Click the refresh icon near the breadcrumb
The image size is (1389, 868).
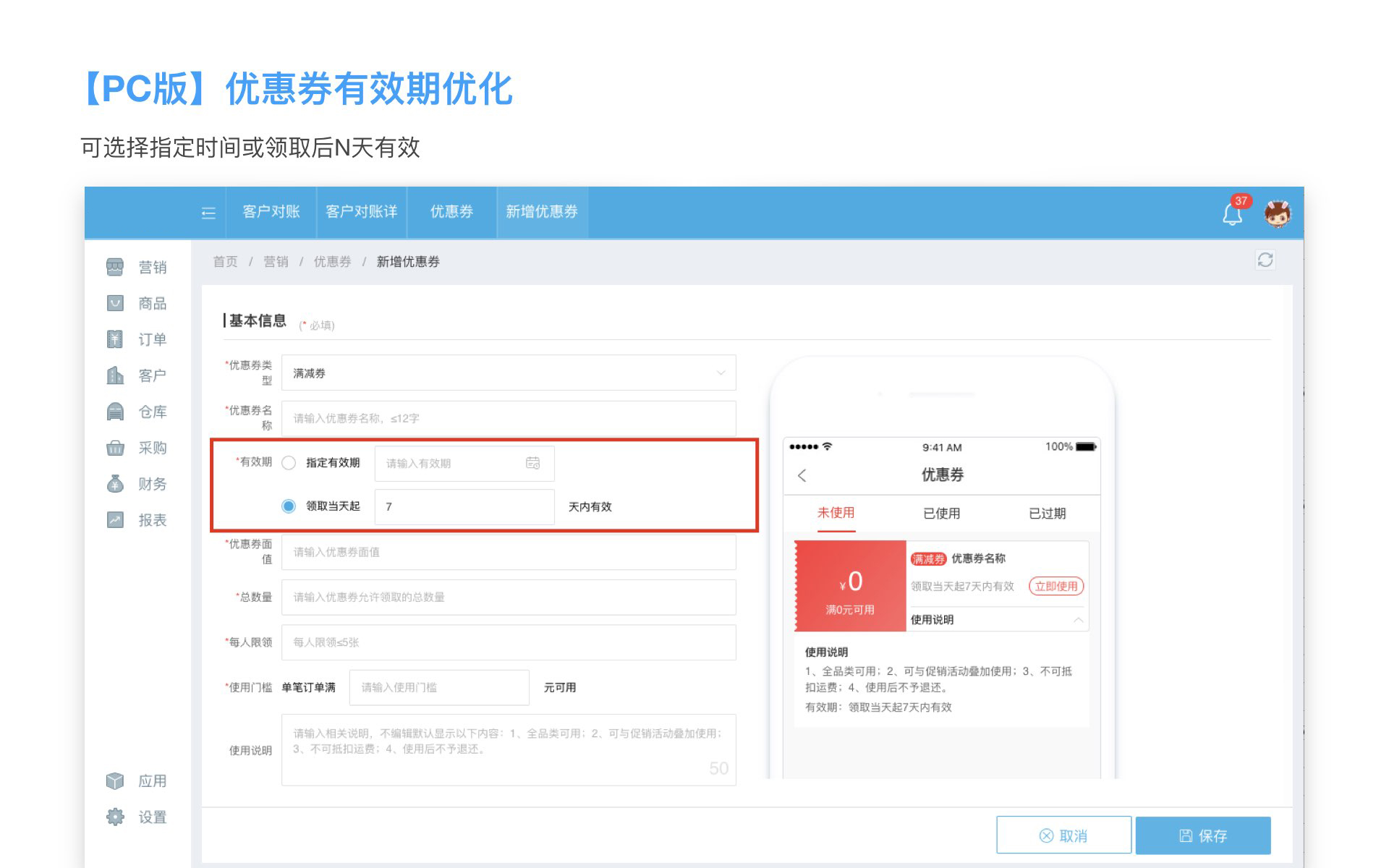(1265, 260)
